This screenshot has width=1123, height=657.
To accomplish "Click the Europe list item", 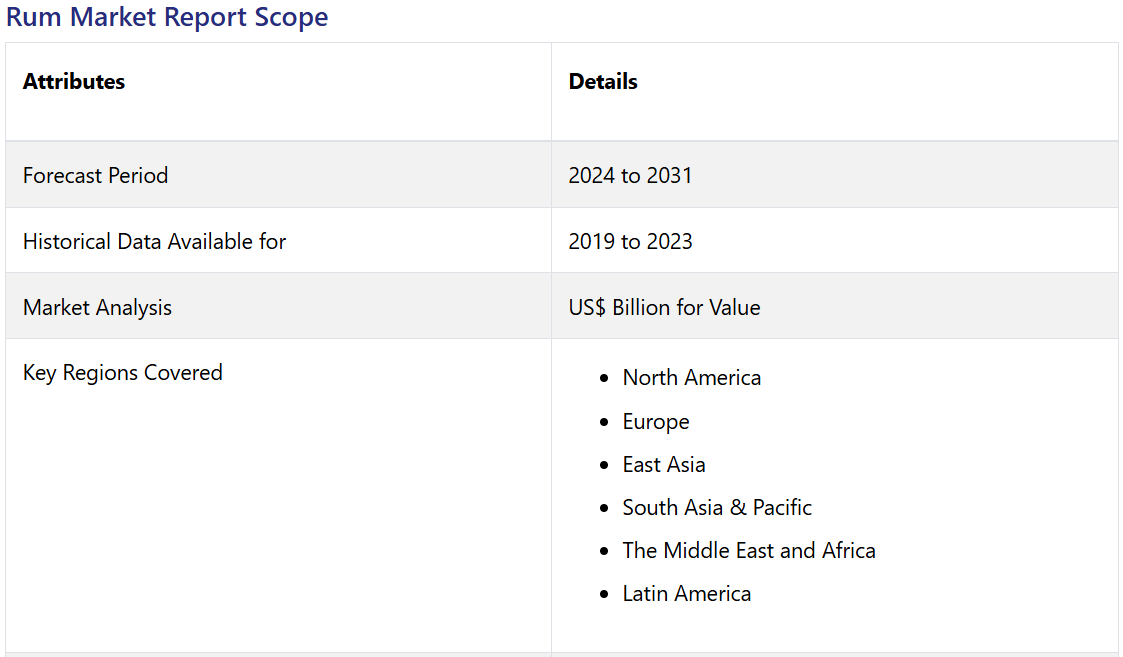I will point(656,422).
